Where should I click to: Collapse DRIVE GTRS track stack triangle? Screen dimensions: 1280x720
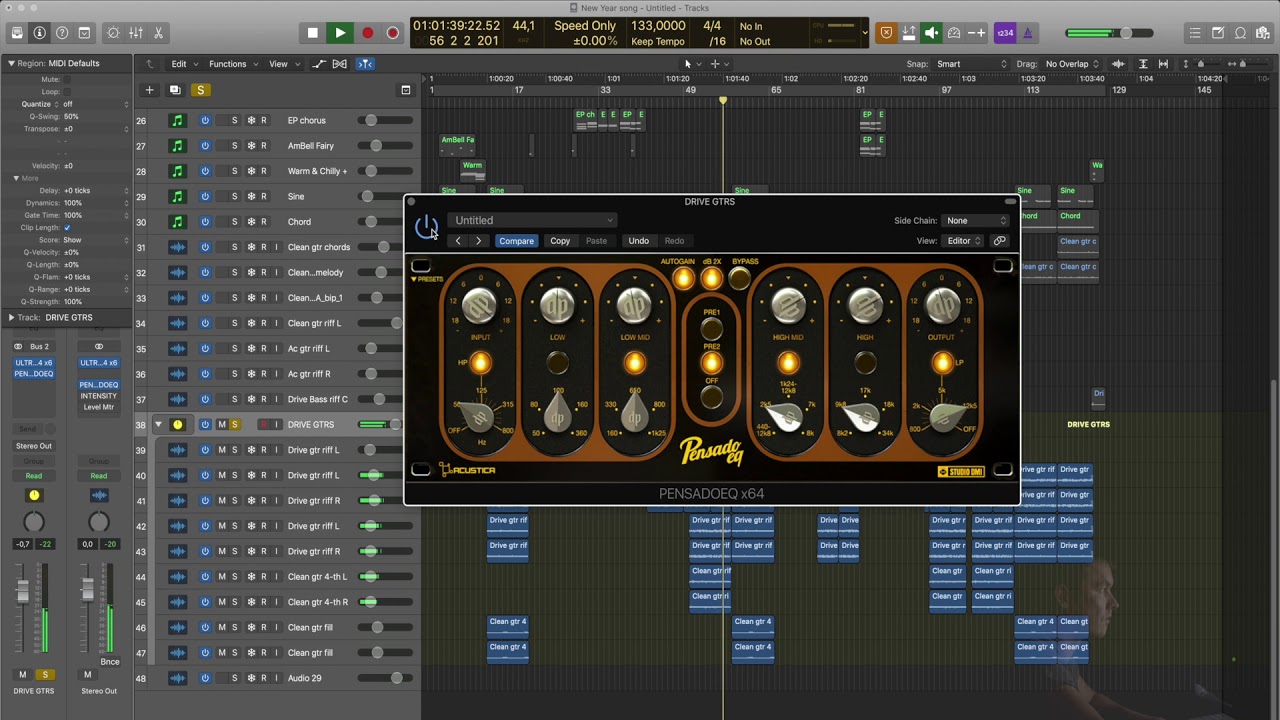coord(157,425)
